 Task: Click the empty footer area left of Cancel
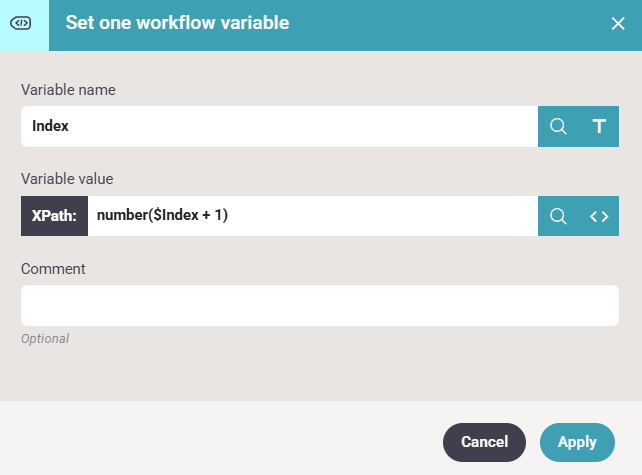(x=220, y=441)
